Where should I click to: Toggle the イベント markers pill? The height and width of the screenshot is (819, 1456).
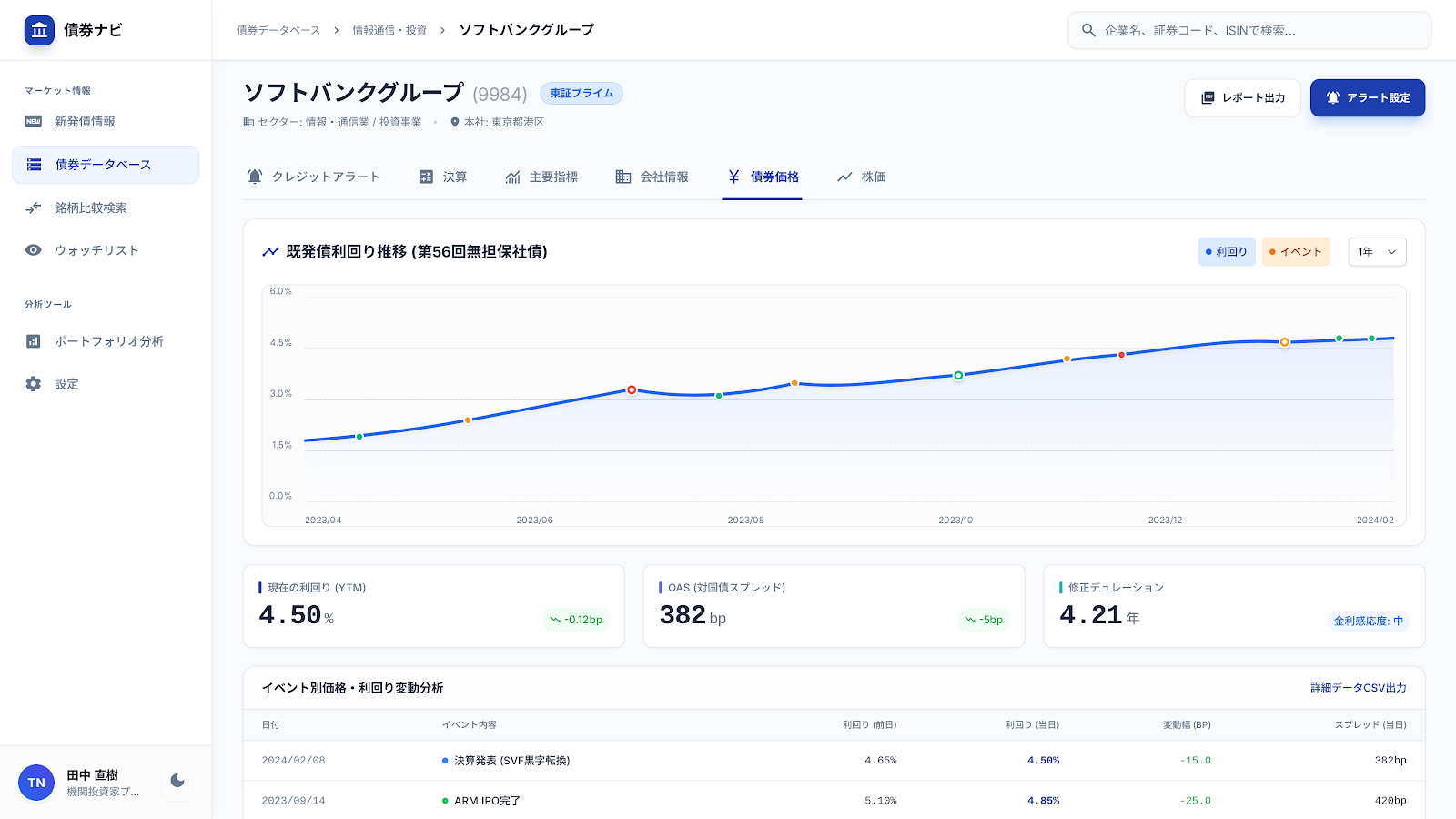[x=1295, y=252]
